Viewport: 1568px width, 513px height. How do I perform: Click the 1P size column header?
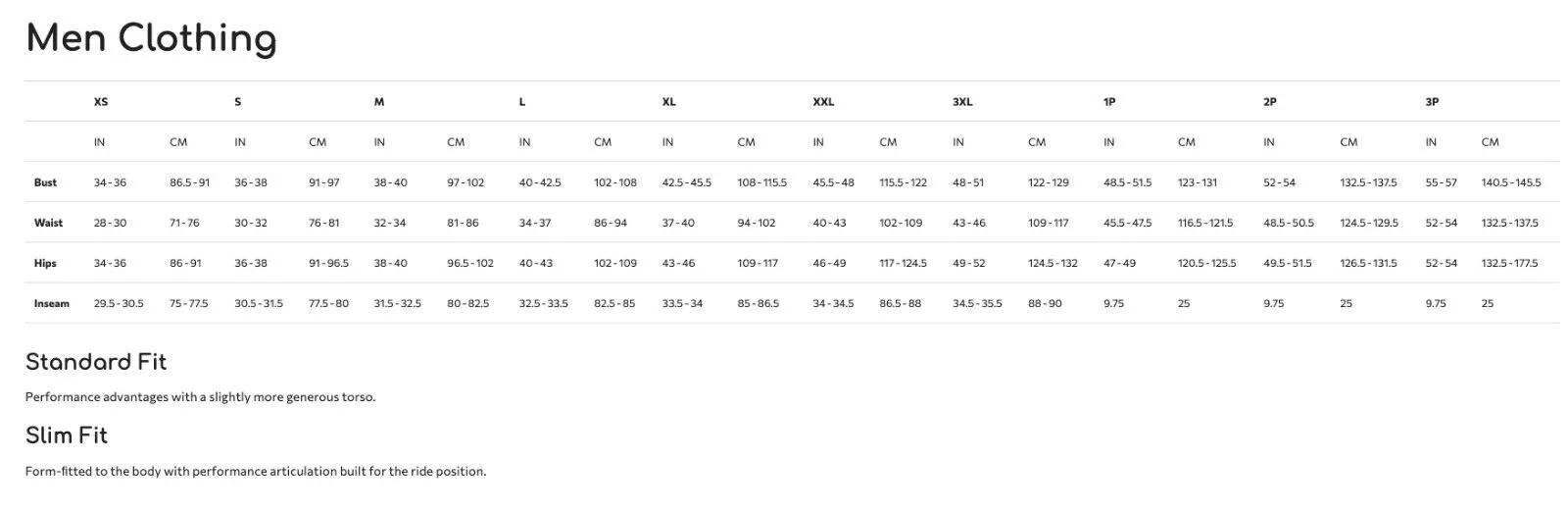pos(1109,102)
